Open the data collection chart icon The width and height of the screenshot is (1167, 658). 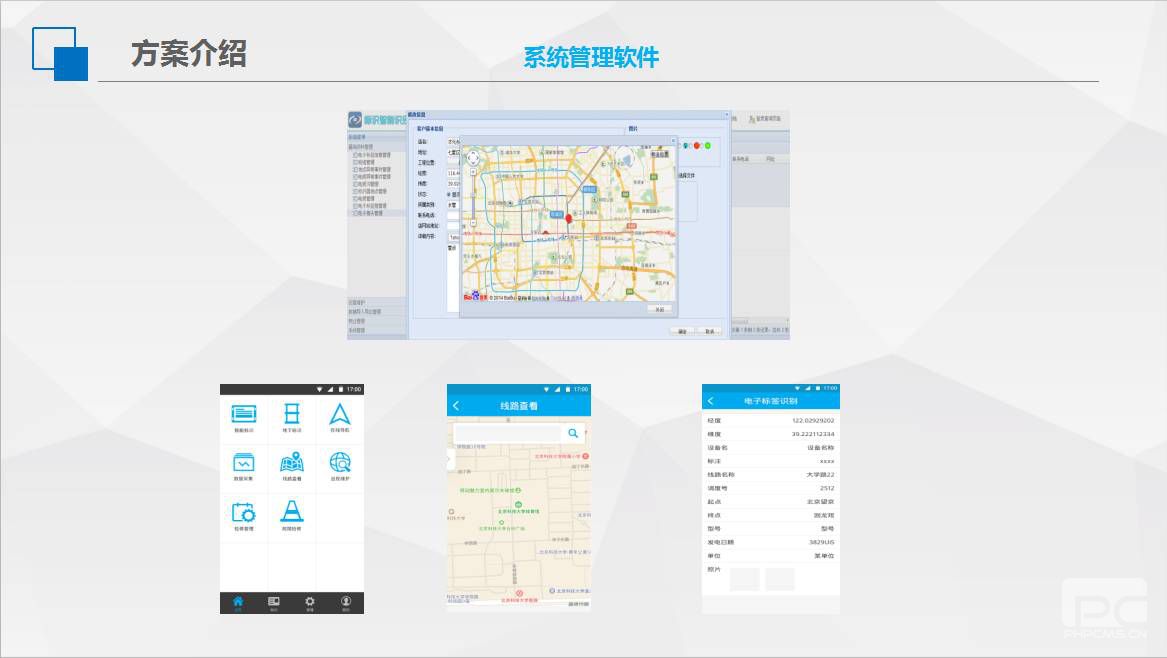point(244,463)
